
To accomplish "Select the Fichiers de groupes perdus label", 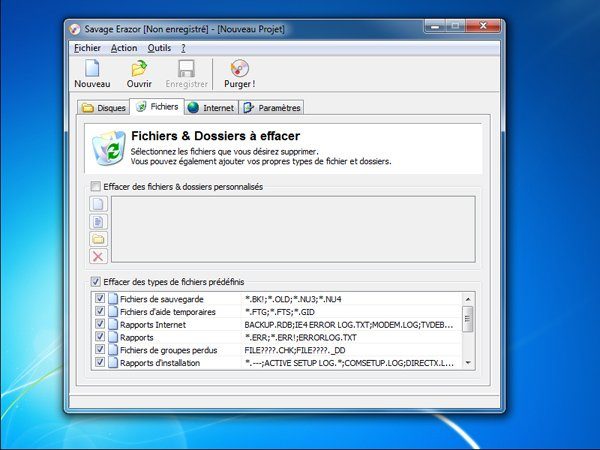I will 168,350.
